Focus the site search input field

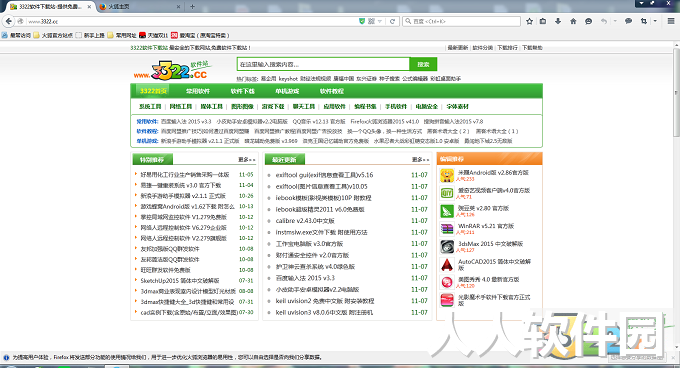tap(323, 64)
